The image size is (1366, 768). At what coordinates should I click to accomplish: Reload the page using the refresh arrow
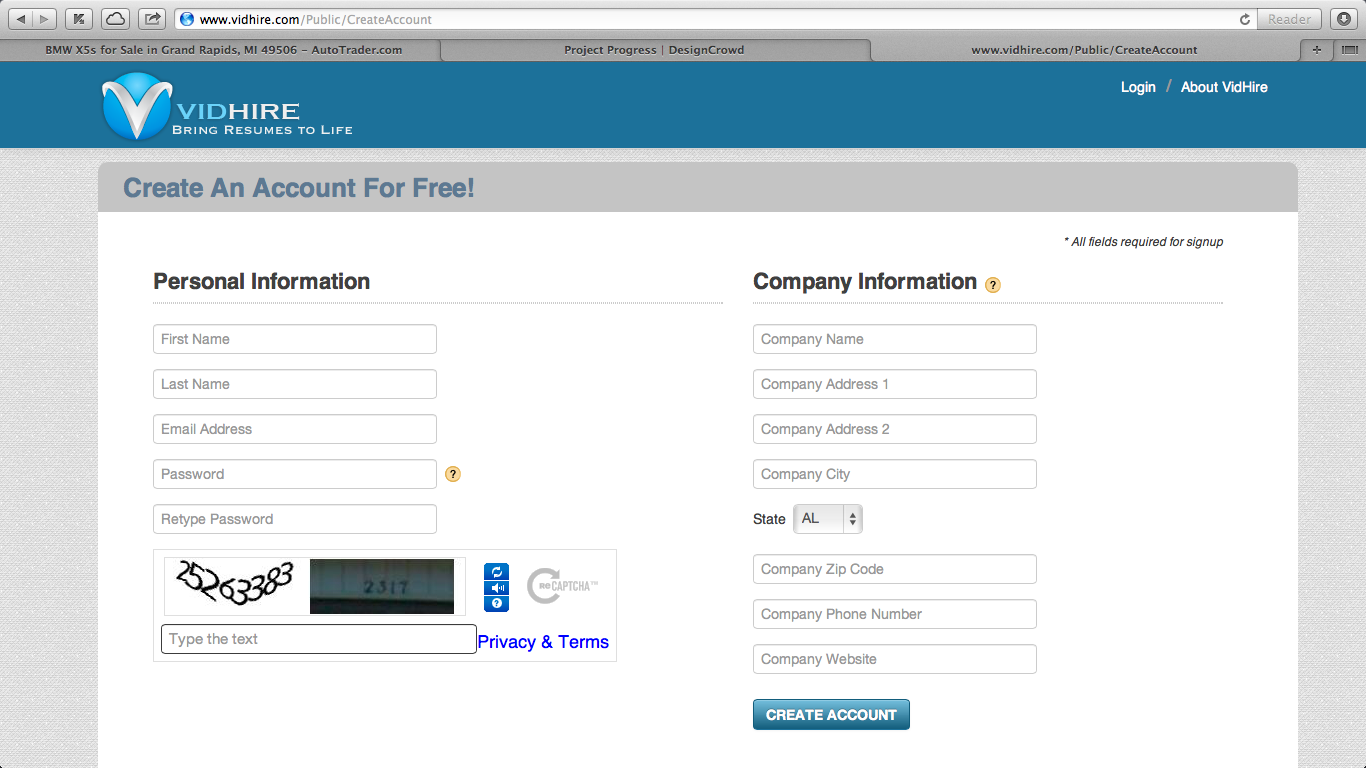(x=1244, y=19)
